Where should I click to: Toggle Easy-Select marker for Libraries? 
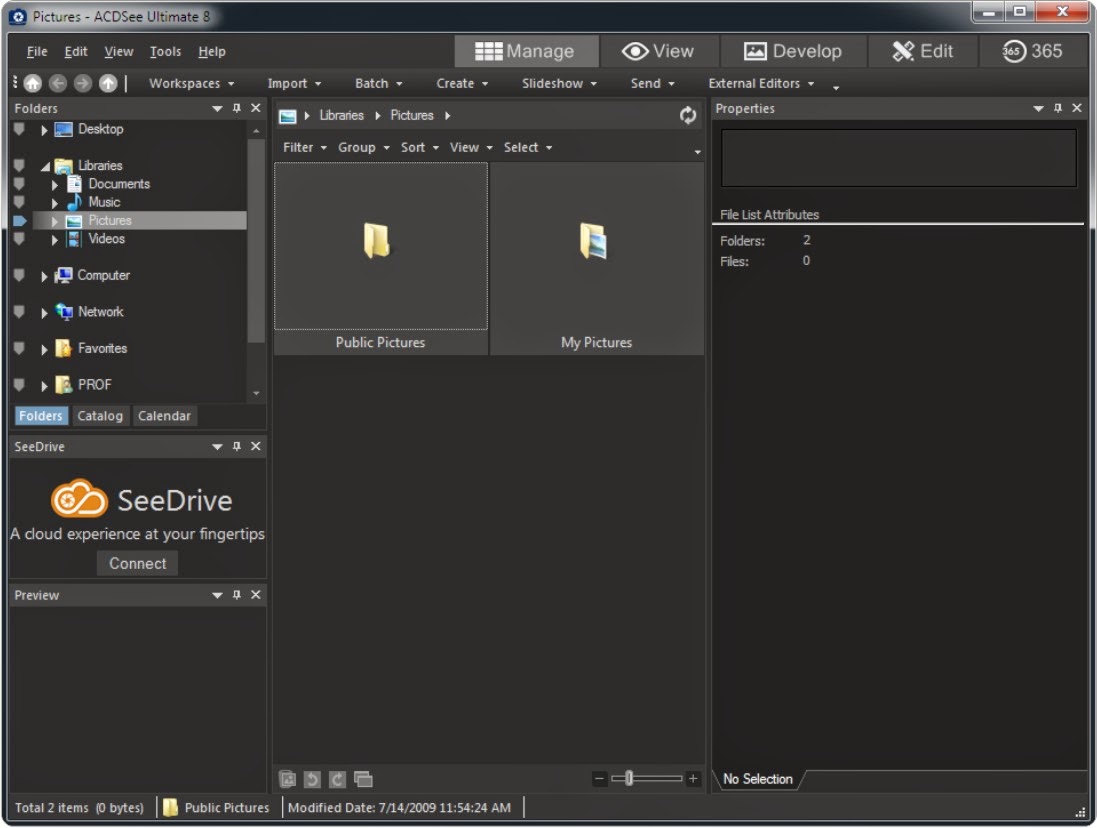(19, 166)
